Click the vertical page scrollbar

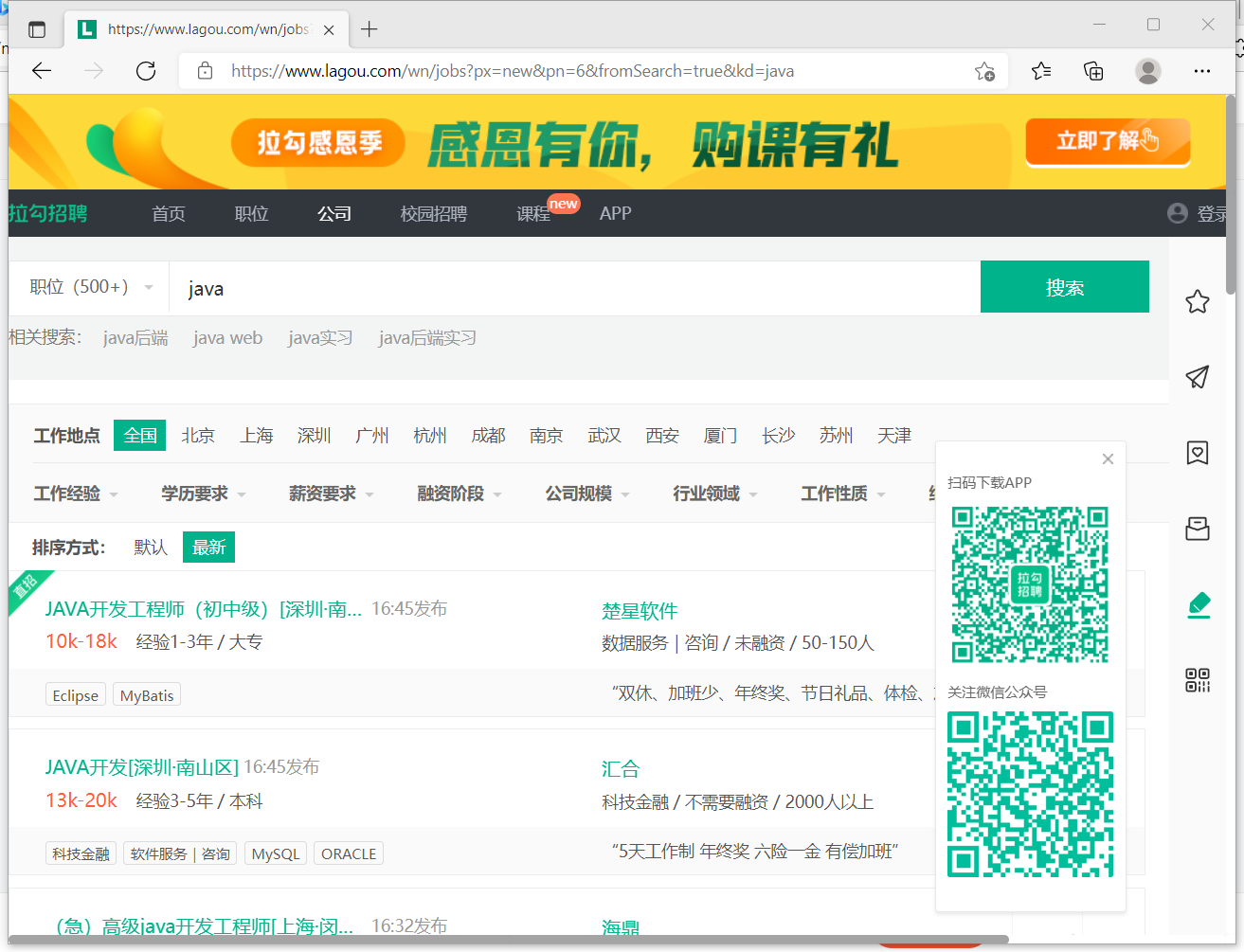pos(1230,194)
